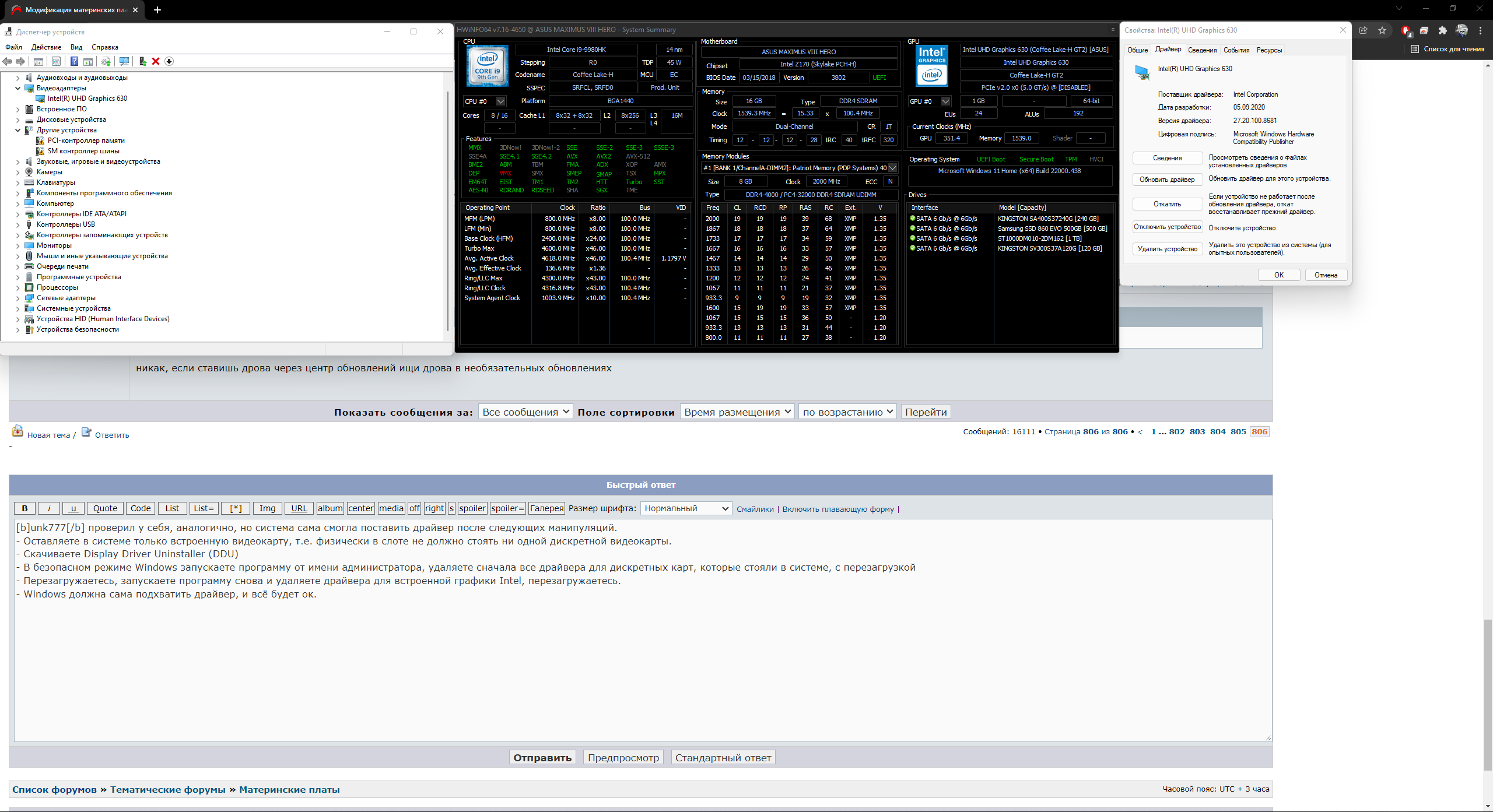Click the help question mark toolbar icon
This screenshot has height=812, width=1493.
74,61
